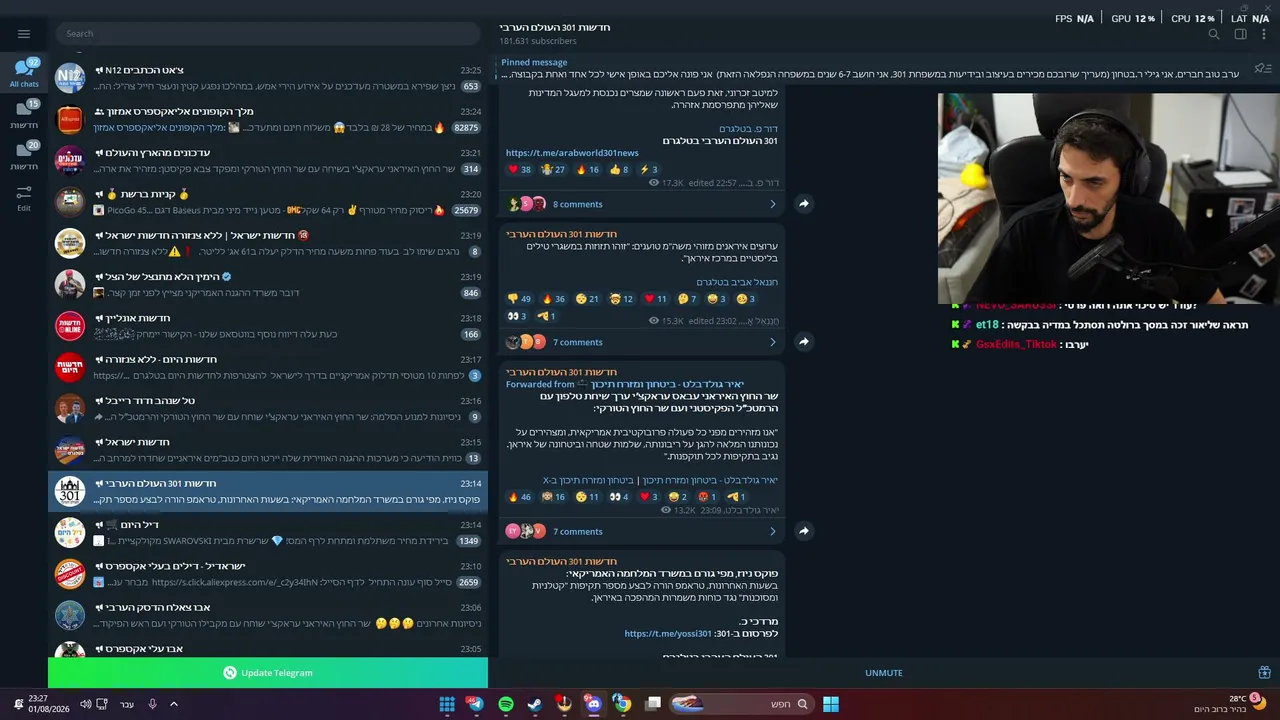Viewport: 1280px width, 720px height.
Task: Click the UNMUTE button
Action: [x=884, y=673]
